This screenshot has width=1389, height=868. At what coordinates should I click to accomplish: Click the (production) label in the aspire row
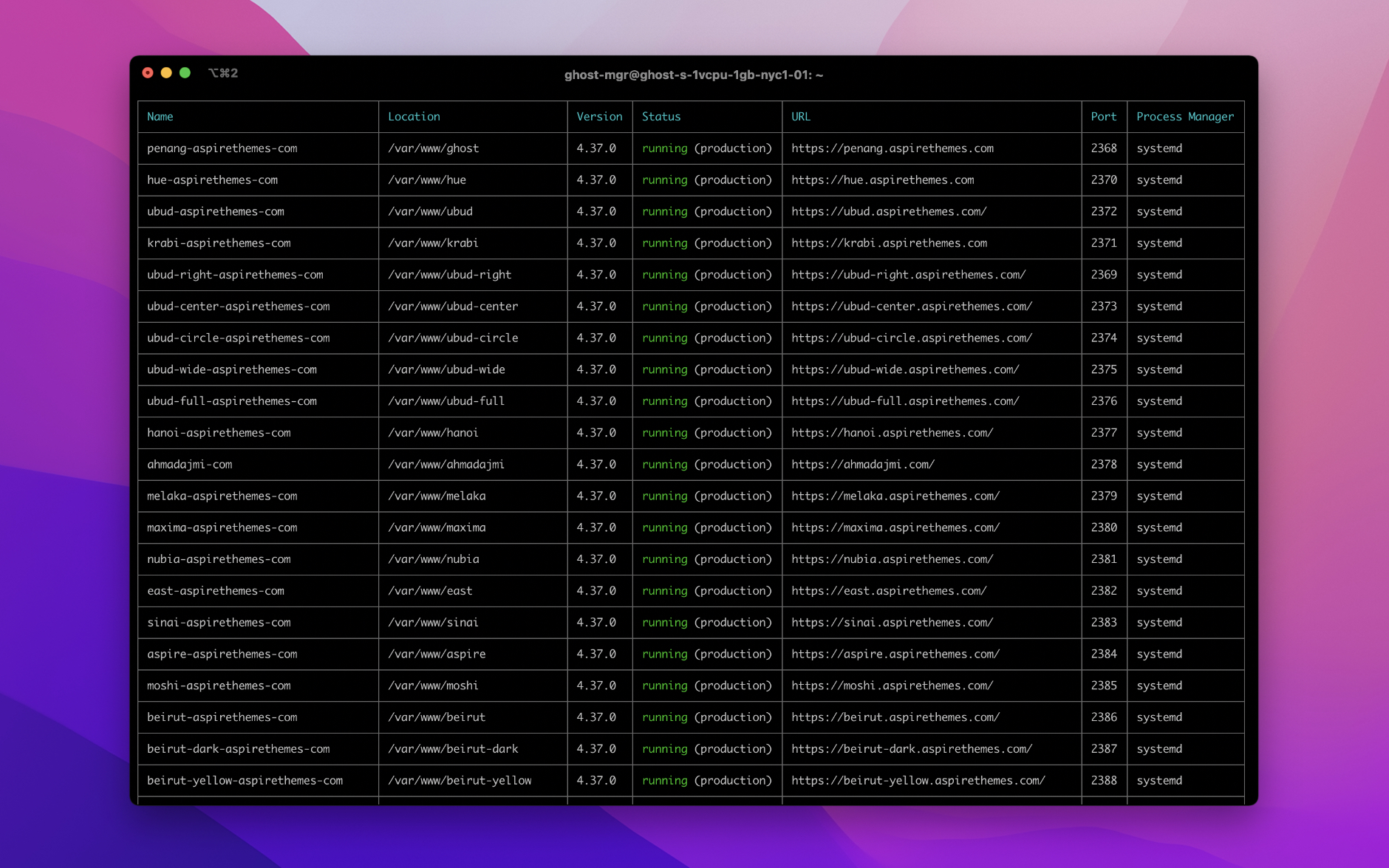pos(733,655)
